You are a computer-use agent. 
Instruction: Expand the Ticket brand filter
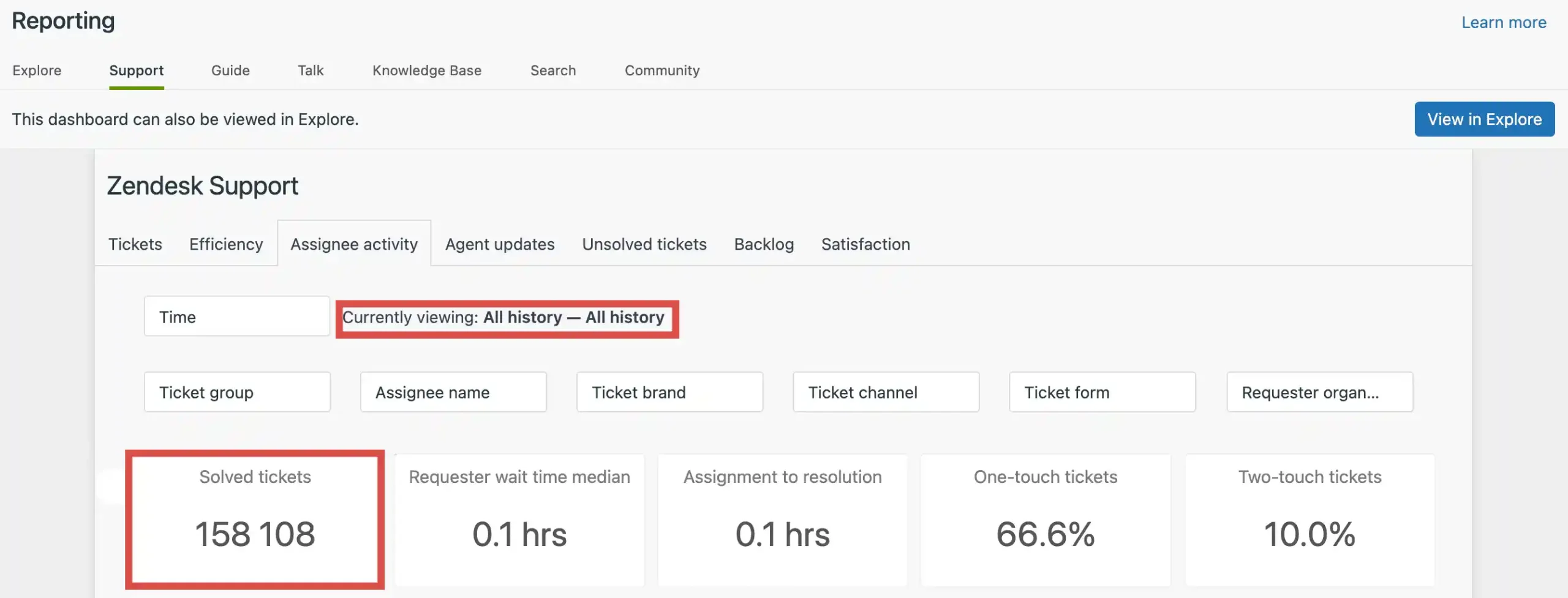(x=669, y=392)
